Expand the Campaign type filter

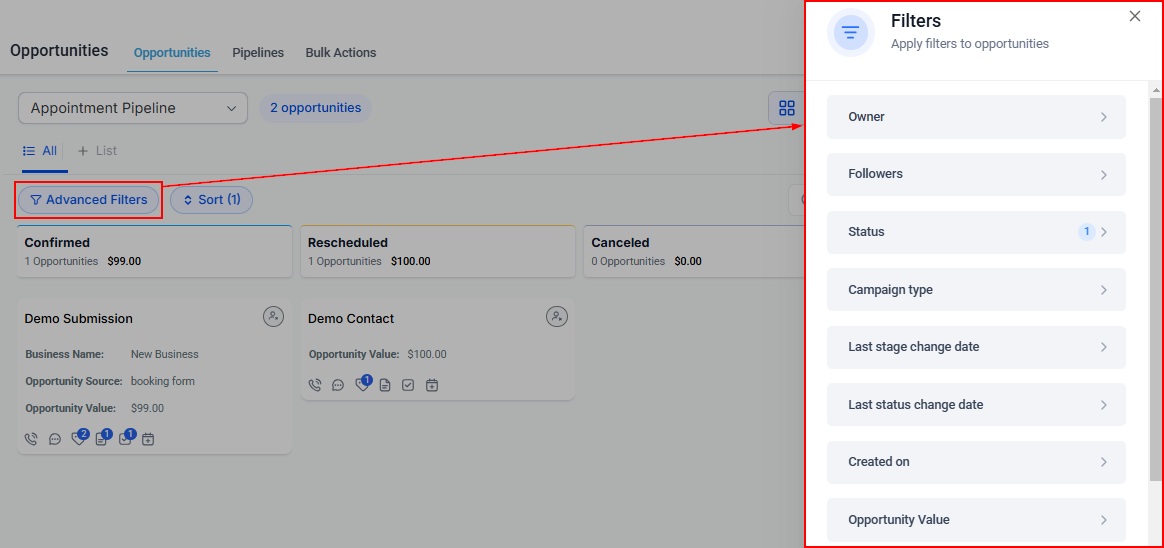click(976, 290)
